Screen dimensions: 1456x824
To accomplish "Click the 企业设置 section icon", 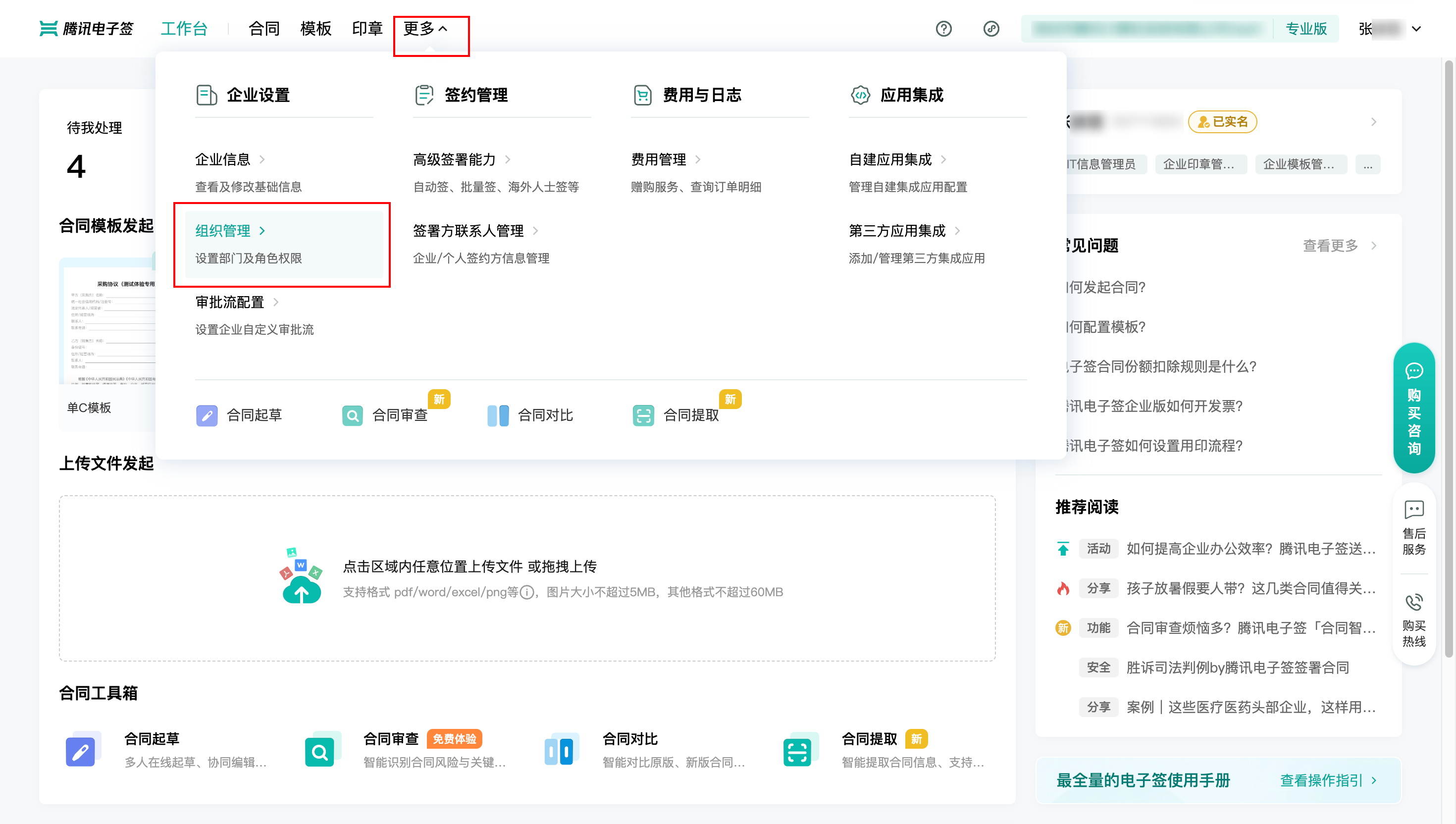I will coord(207,95).
